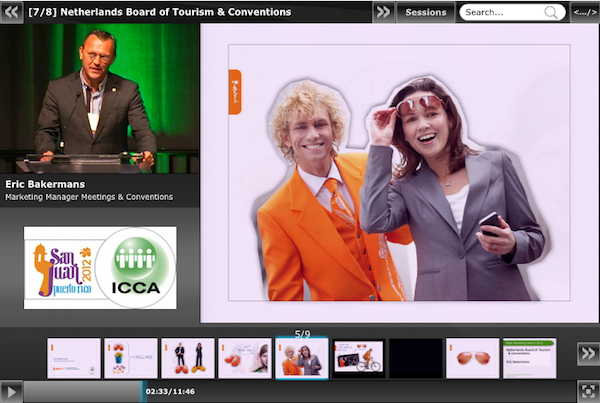The height and width of the screenshot is (403, 600).
Task: Select the sunglasses slide thumbnail
Action: pos(473,358)
